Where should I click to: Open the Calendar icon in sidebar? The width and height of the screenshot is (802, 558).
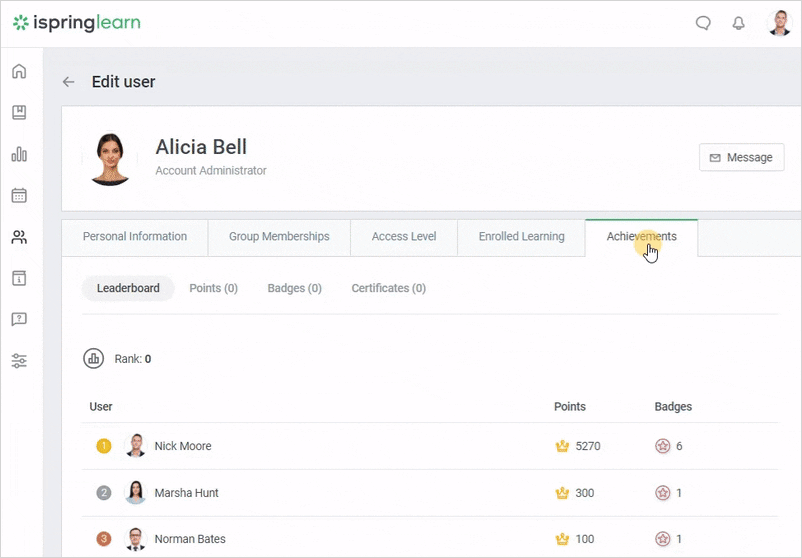point(19,195)
